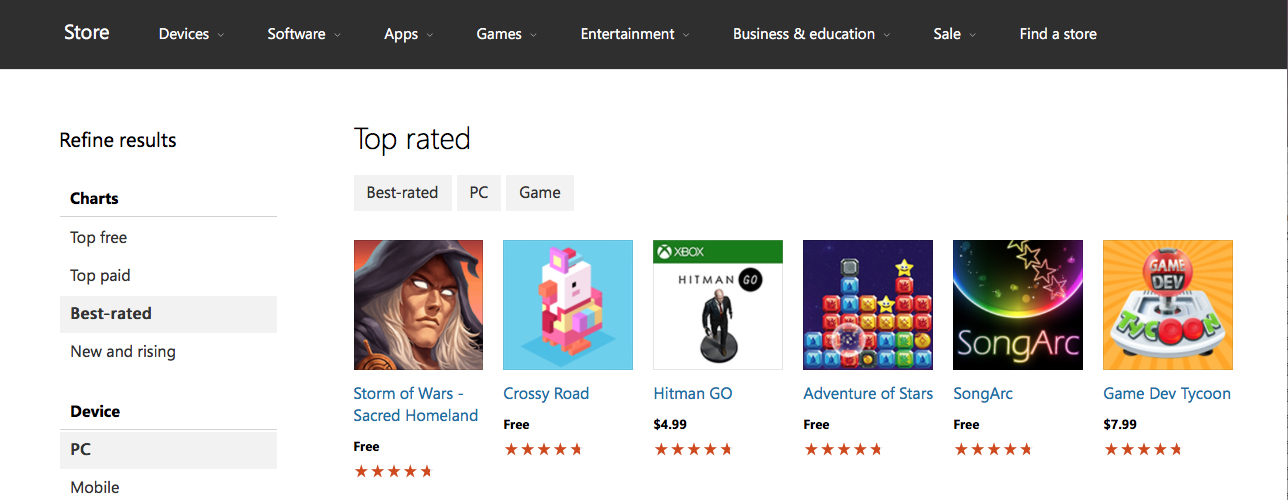Open the Business & education menu

click(x=811, y=34)
